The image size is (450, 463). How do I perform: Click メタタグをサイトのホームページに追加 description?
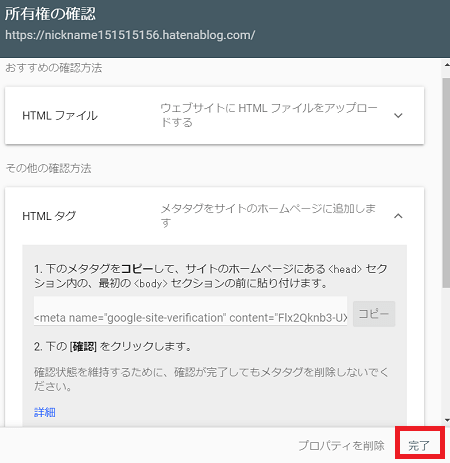(268, 216)
